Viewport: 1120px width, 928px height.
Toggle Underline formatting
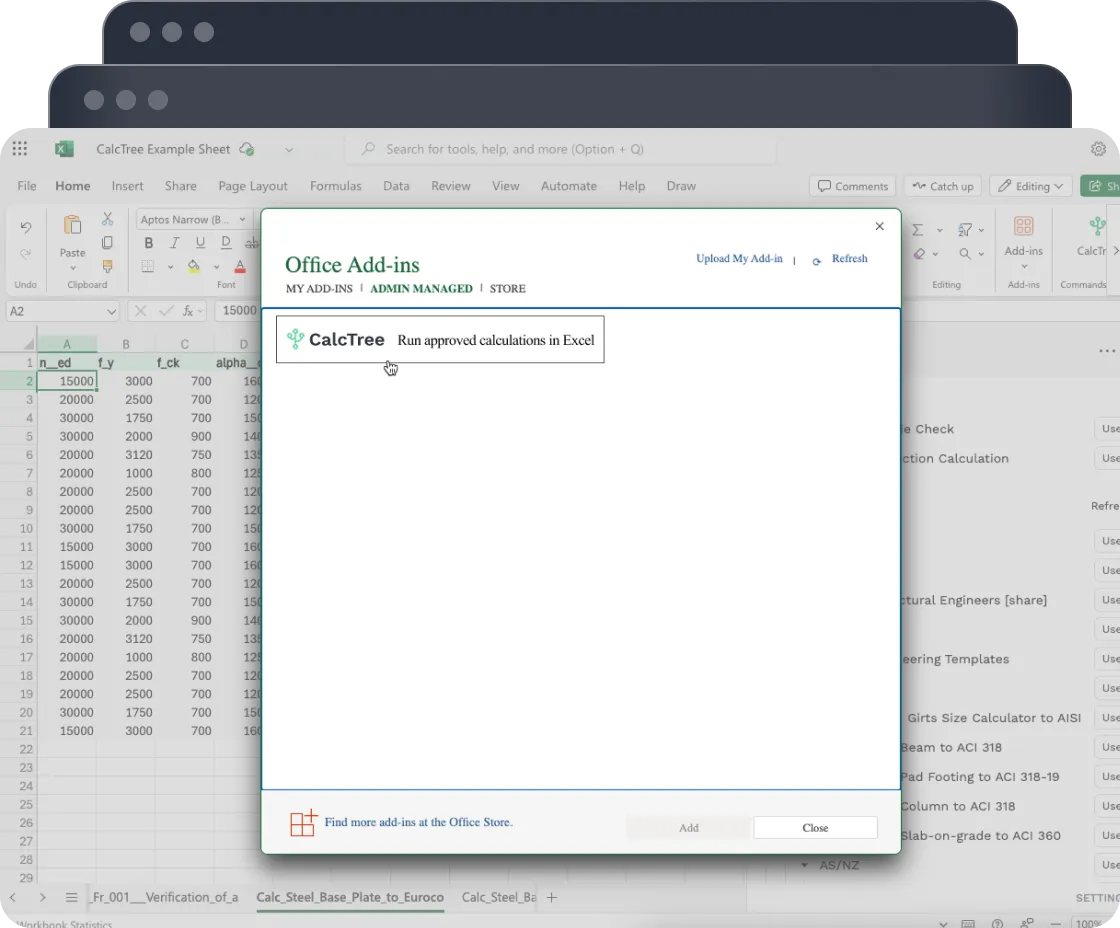[x=200, y=243]
